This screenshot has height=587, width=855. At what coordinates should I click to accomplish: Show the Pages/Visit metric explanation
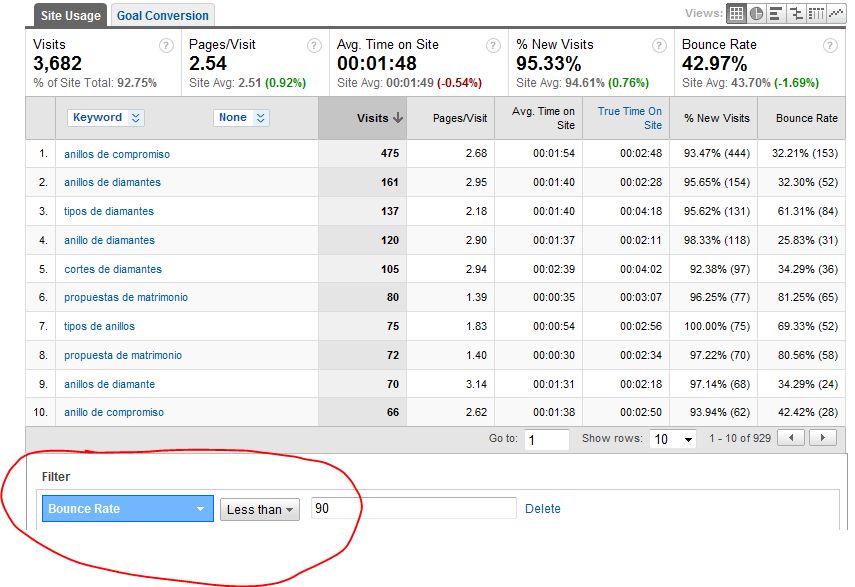click(315, 45)
